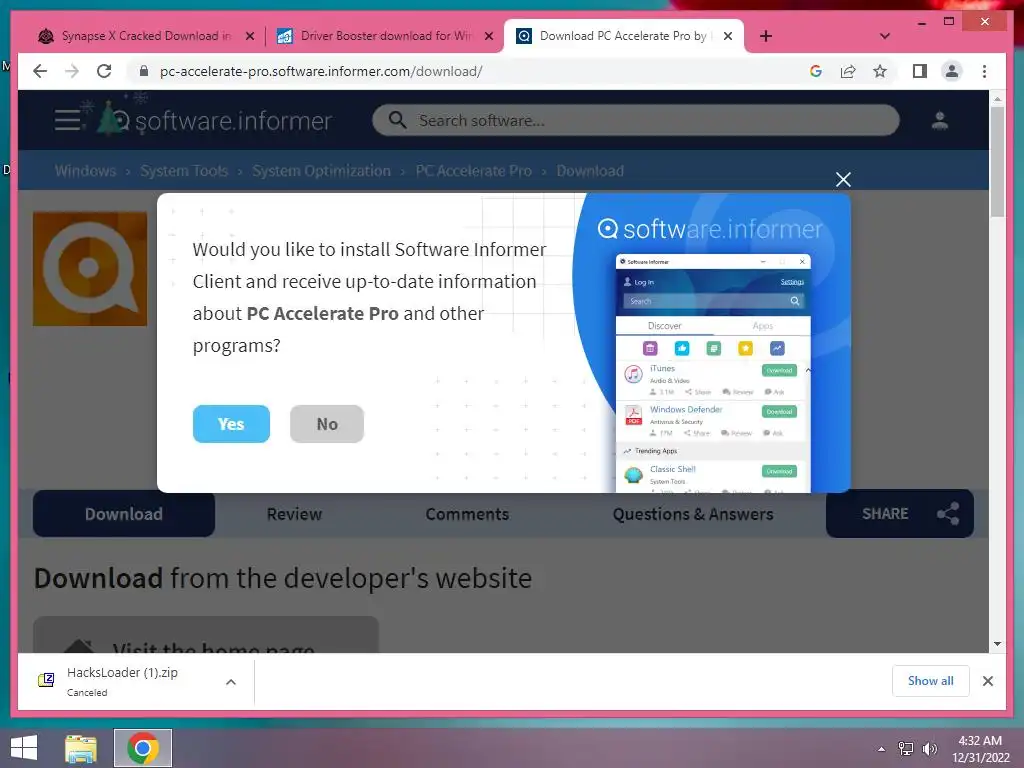Click the SHARE button
The height and width of the screenshot is (768, 1024).
pyautogui.click(x=899, y=514)
